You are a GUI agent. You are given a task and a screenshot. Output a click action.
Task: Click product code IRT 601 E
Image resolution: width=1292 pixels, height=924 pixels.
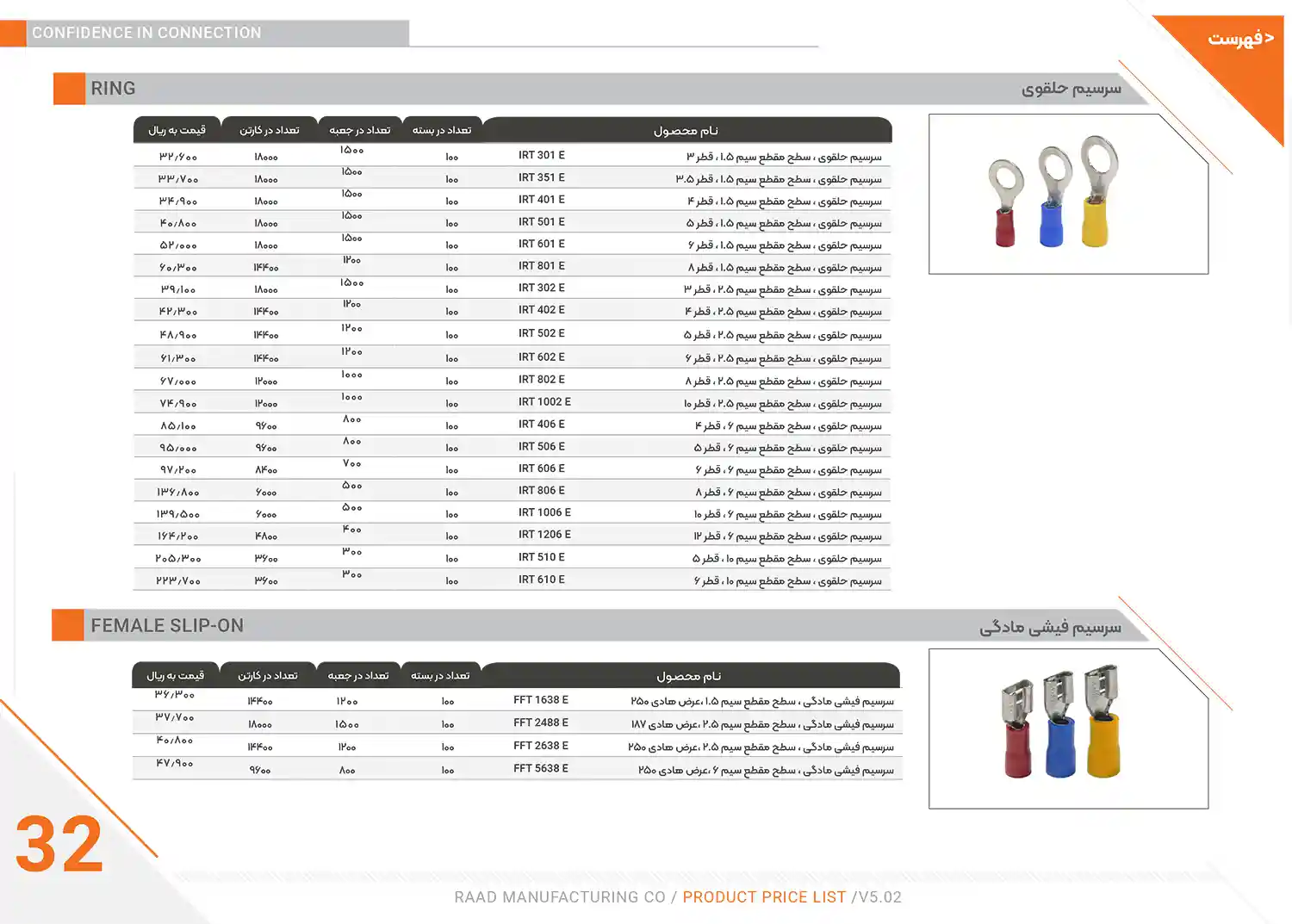(542, 244)
